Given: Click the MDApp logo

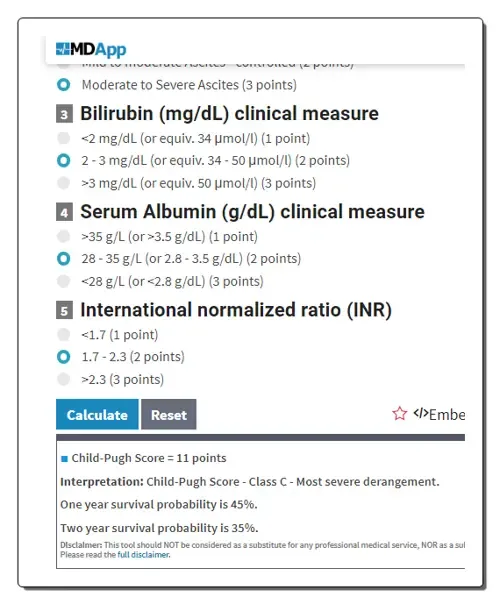Looking at the screenshot, I should (x=91, y=49).
